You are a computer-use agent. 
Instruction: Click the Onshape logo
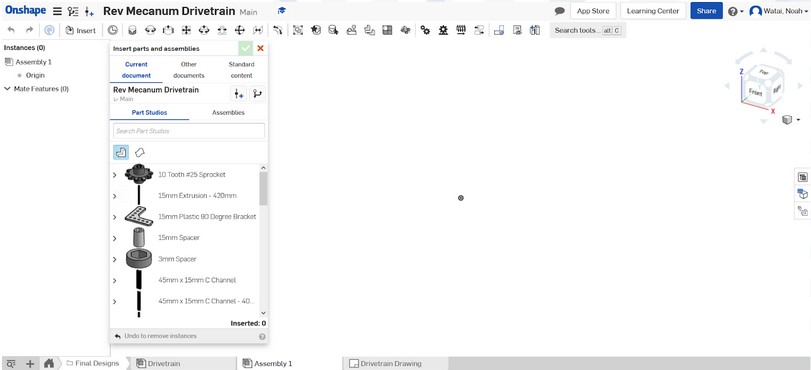(26, 11)
